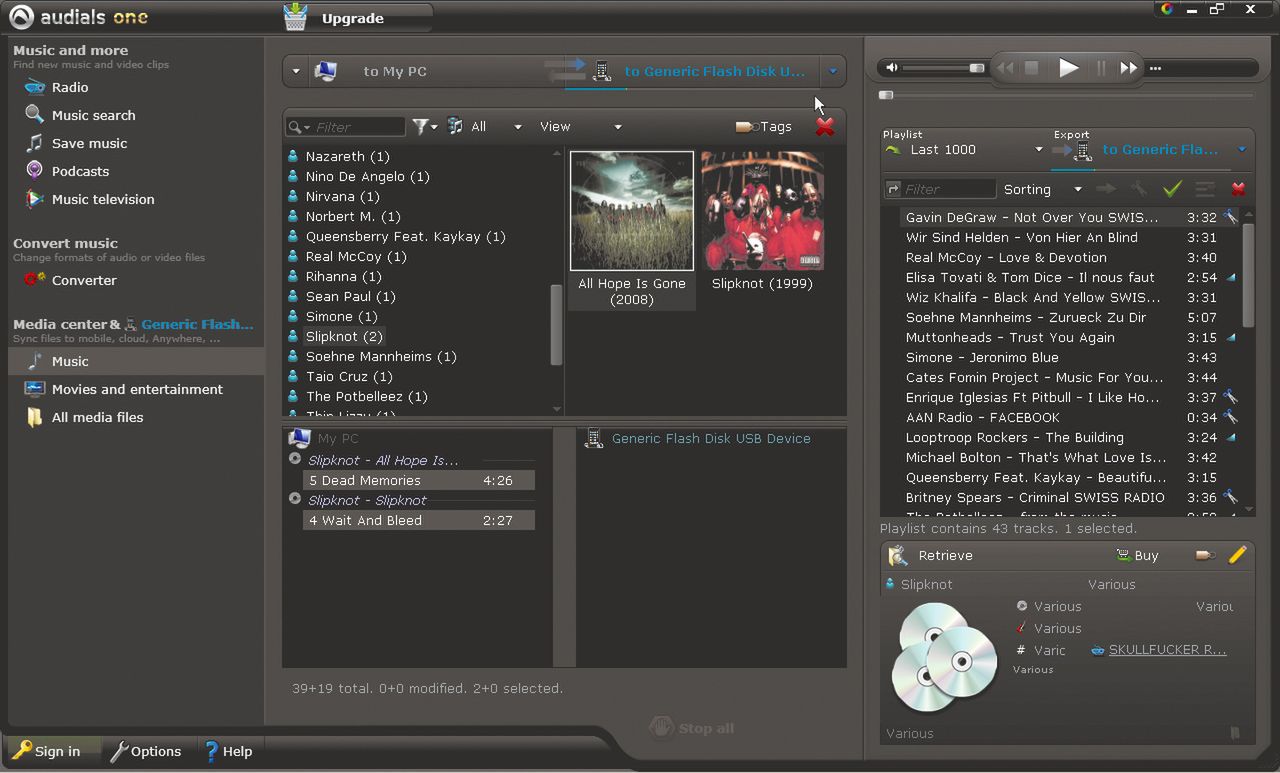1280x773 pixels.
Task: Collapse 'Slipknot - All Hope Is...' group
Action: pyautogui.click(x=295, y=459)
